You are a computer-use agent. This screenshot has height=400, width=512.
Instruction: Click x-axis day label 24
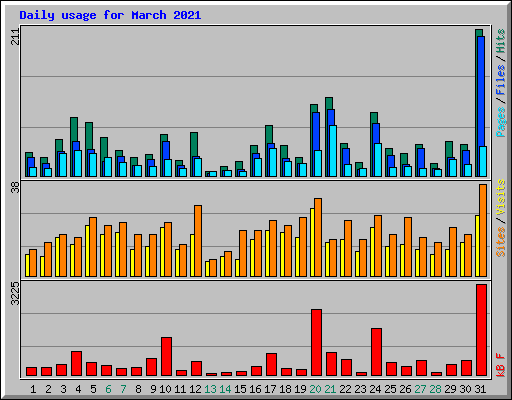tap(375, 389)
